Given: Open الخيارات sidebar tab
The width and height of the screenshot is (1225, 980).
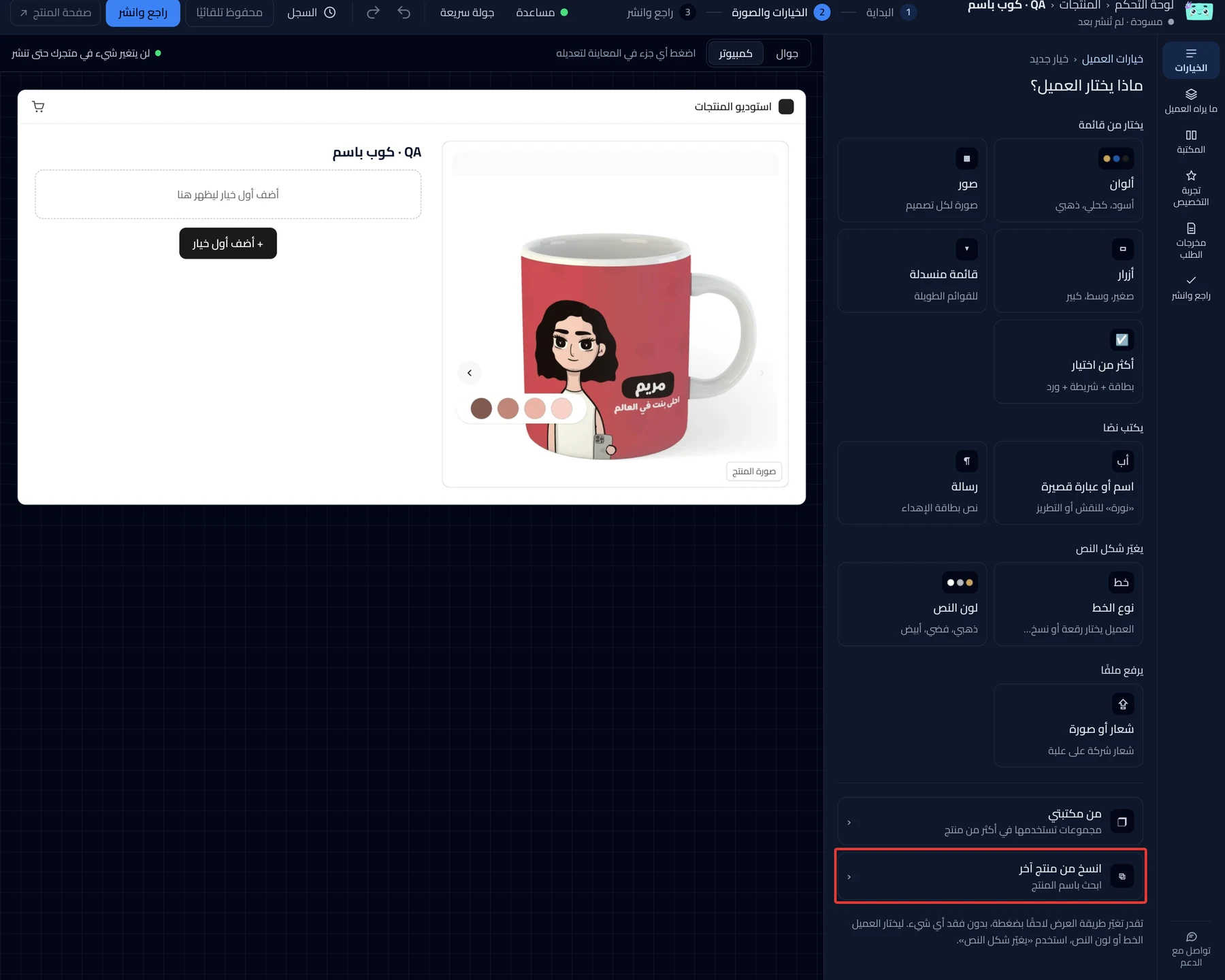Looking at the screenshot, I should [x=1191, y=60].
